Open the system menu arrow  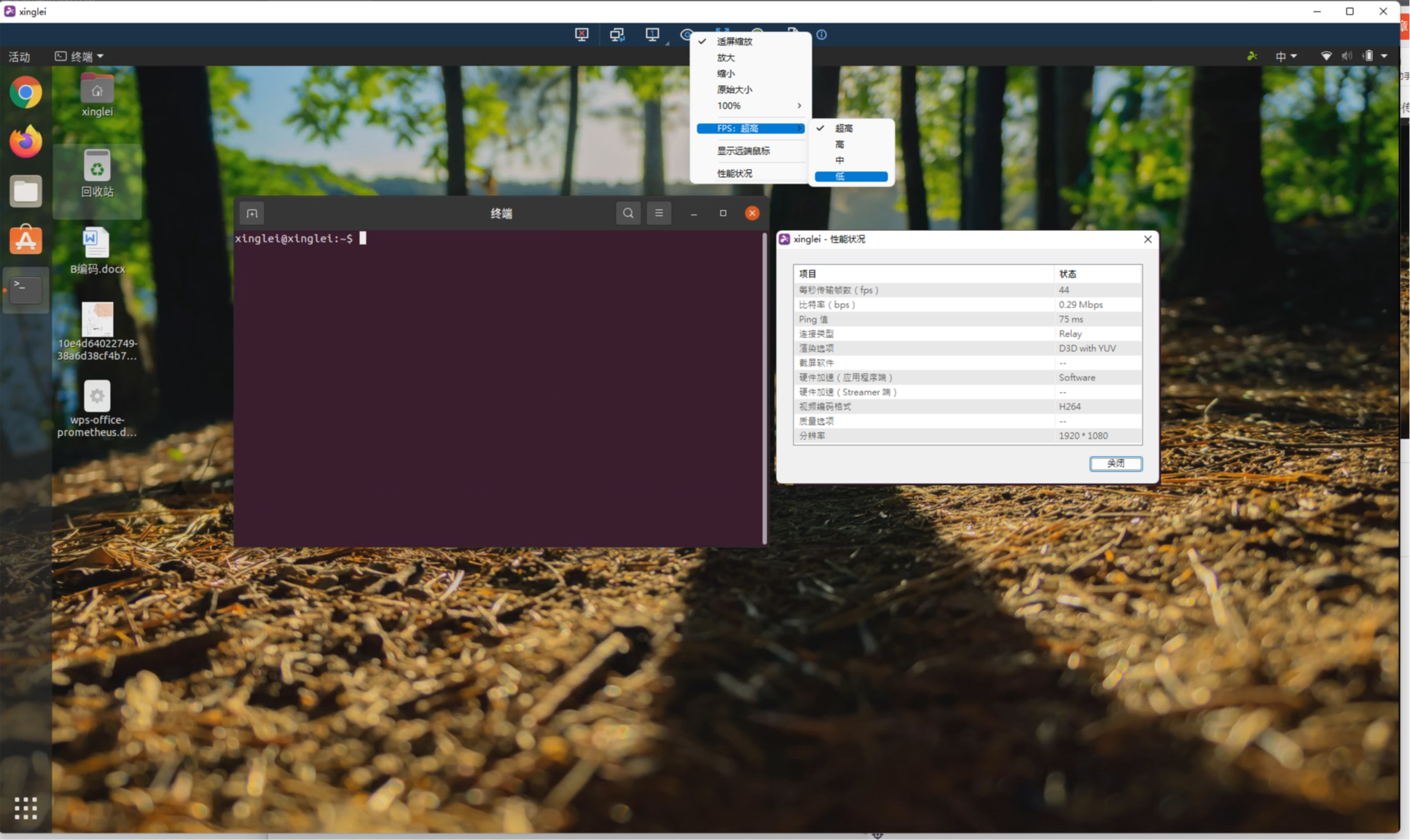1384,56
